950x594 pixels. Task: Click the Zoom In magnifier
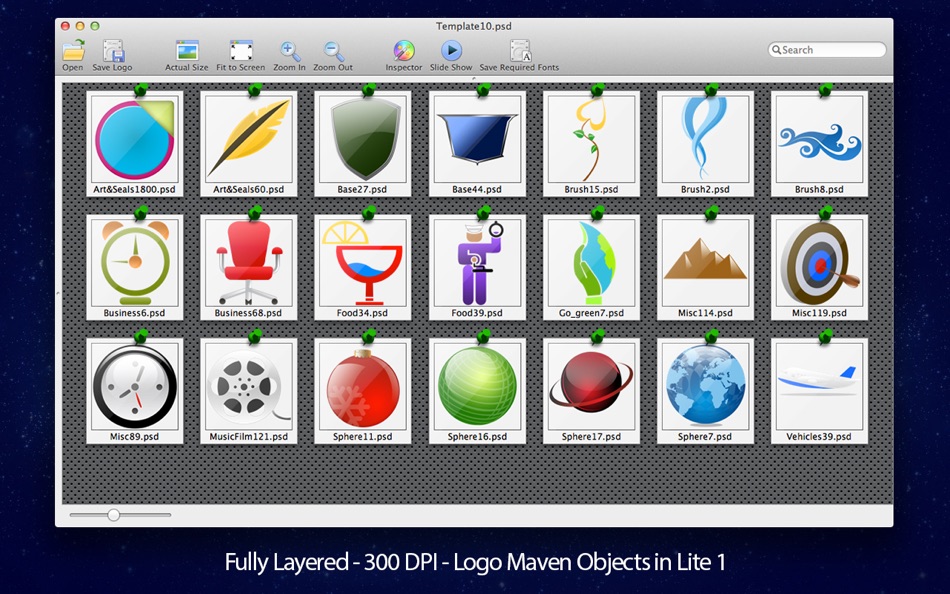[x=290, y=52]
